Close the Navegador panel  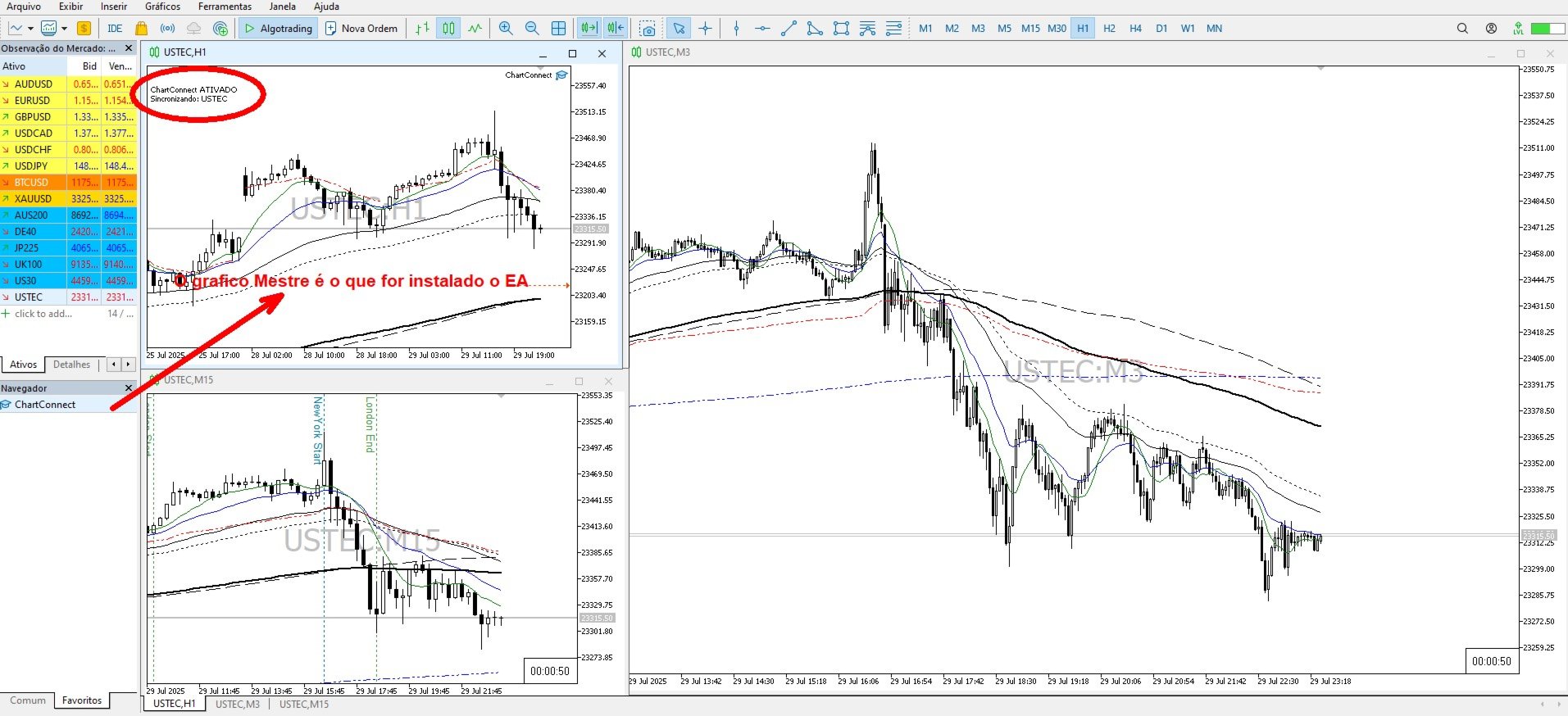(x=128, y=388)
